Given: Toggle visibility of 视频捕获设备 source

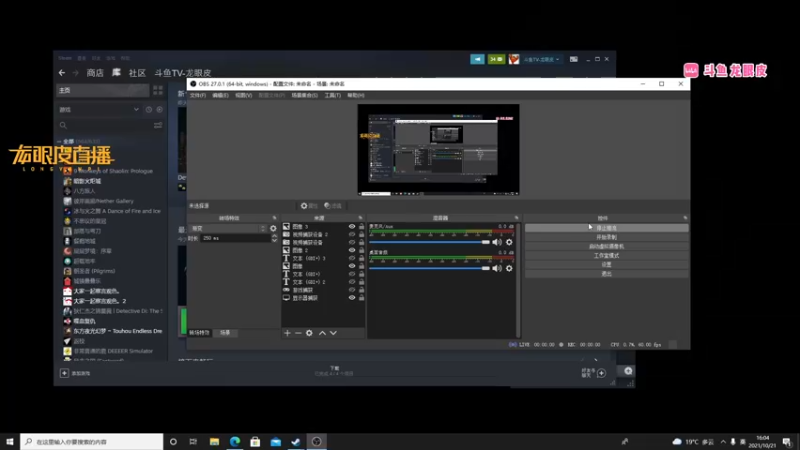Looking at the screenshot, I should pos(352,242).
